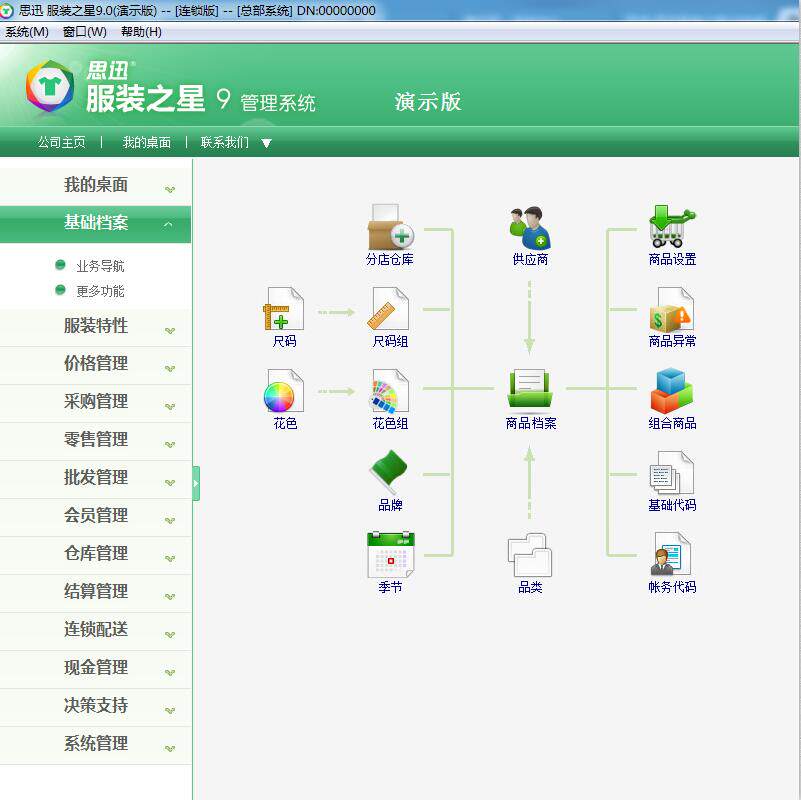This screenshot has width=801, height=800.
Task: Go to 我的桌面 link in green bar
Action: (x=147, y=142)
